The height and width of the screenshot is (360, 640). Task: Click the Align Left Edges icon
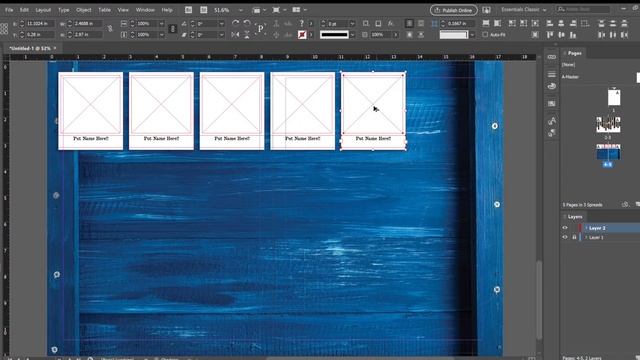550,23
